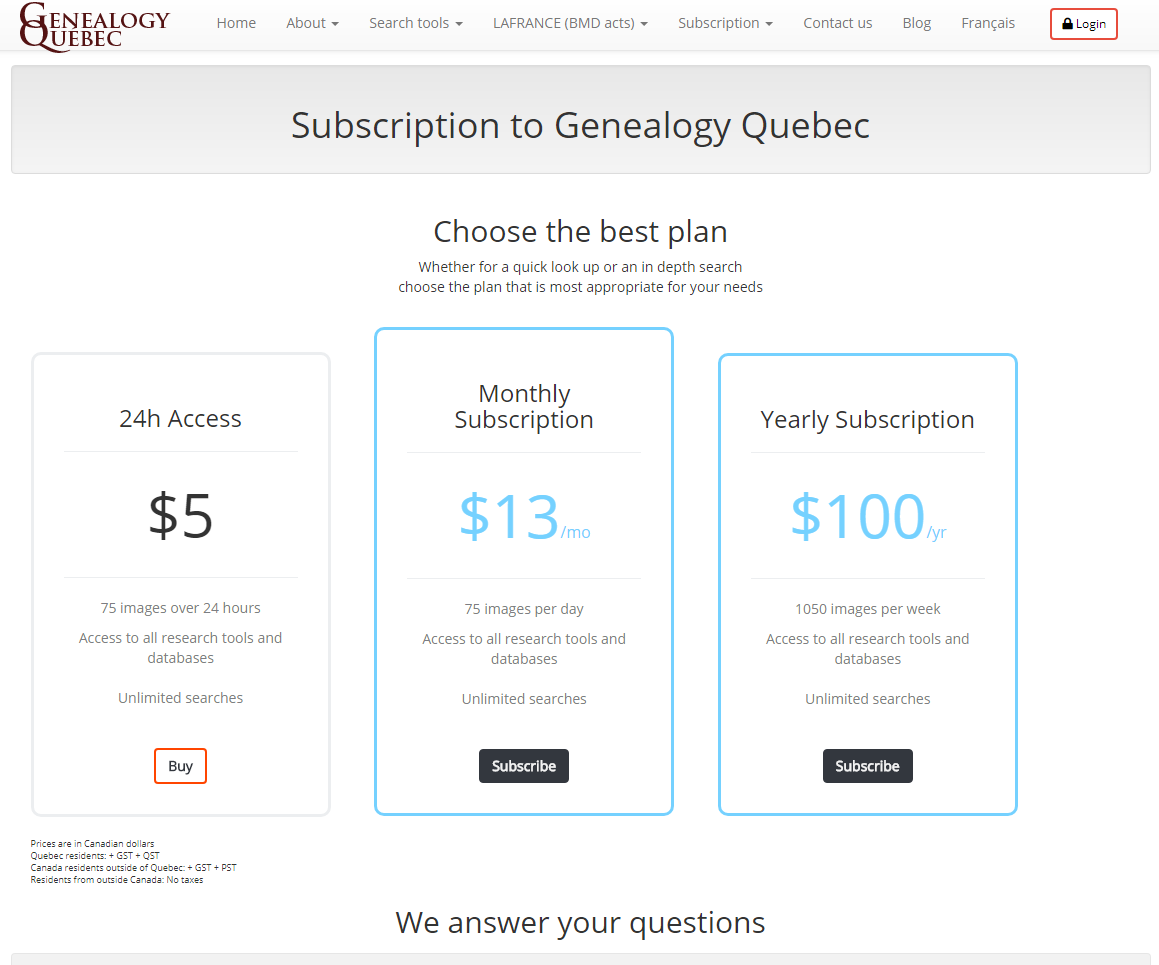Image resolution: width=1159 pixels, height=965 pixels.
Task: Expand the Subscription nav dropdown
Action: [725, 23]
